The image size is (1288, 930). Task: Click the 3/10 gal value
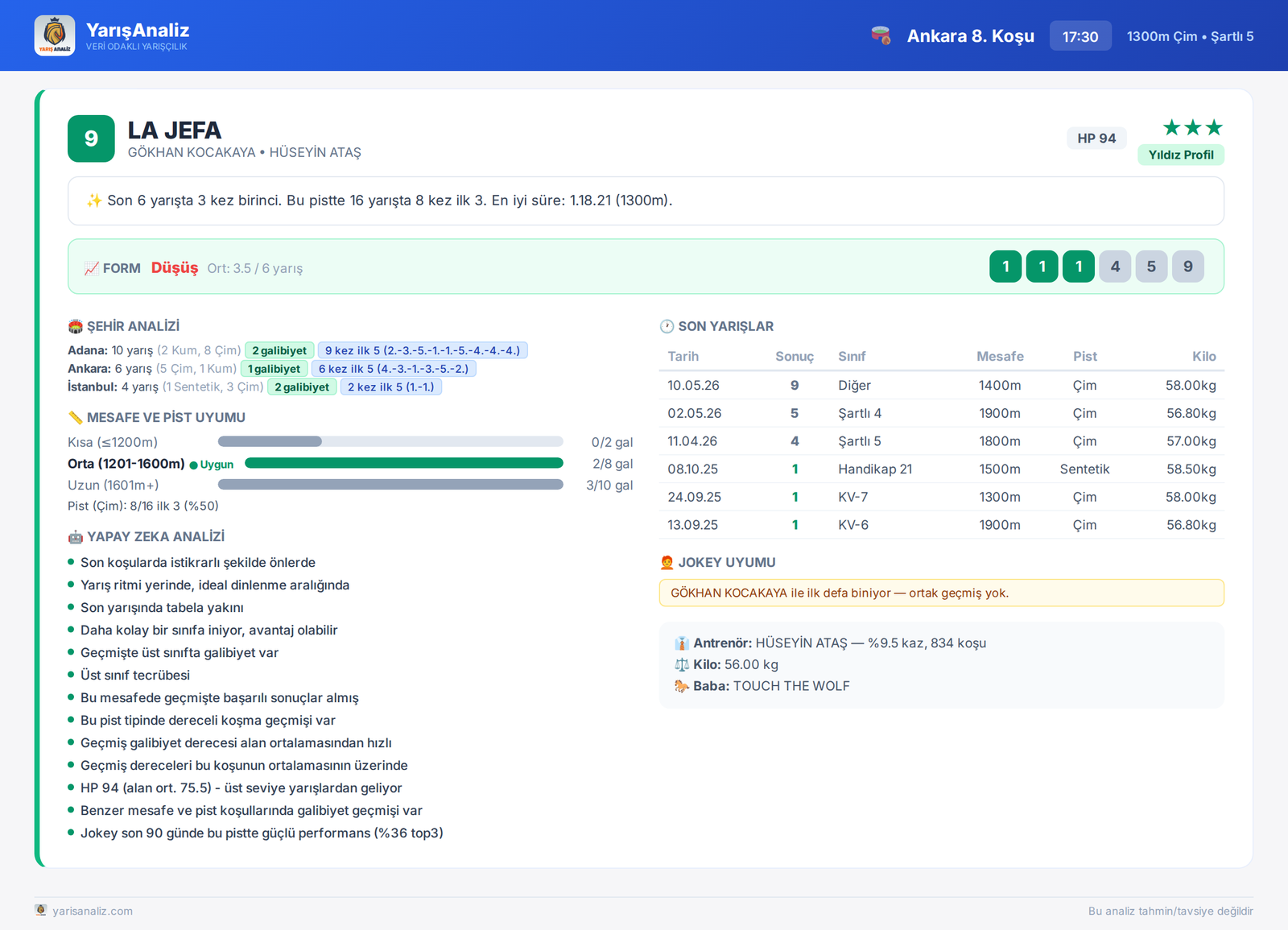point(609,486)
